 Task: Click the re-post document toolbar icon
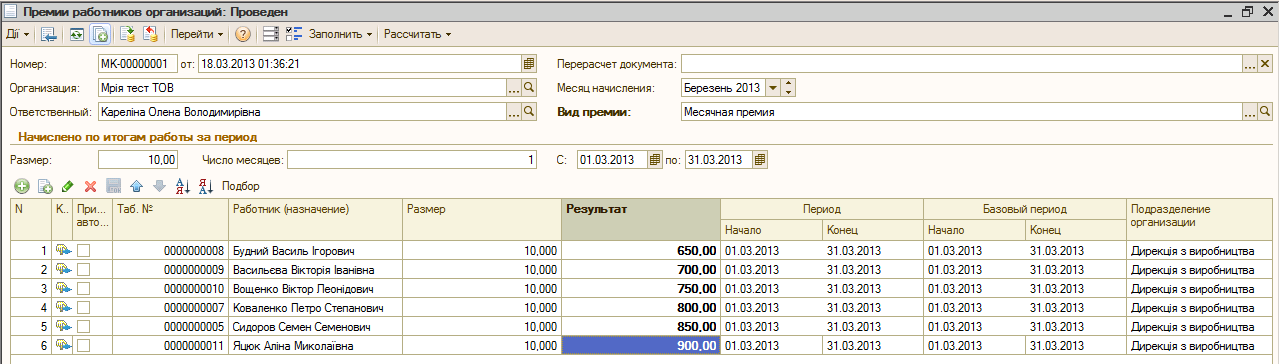(x=77, y=34)
